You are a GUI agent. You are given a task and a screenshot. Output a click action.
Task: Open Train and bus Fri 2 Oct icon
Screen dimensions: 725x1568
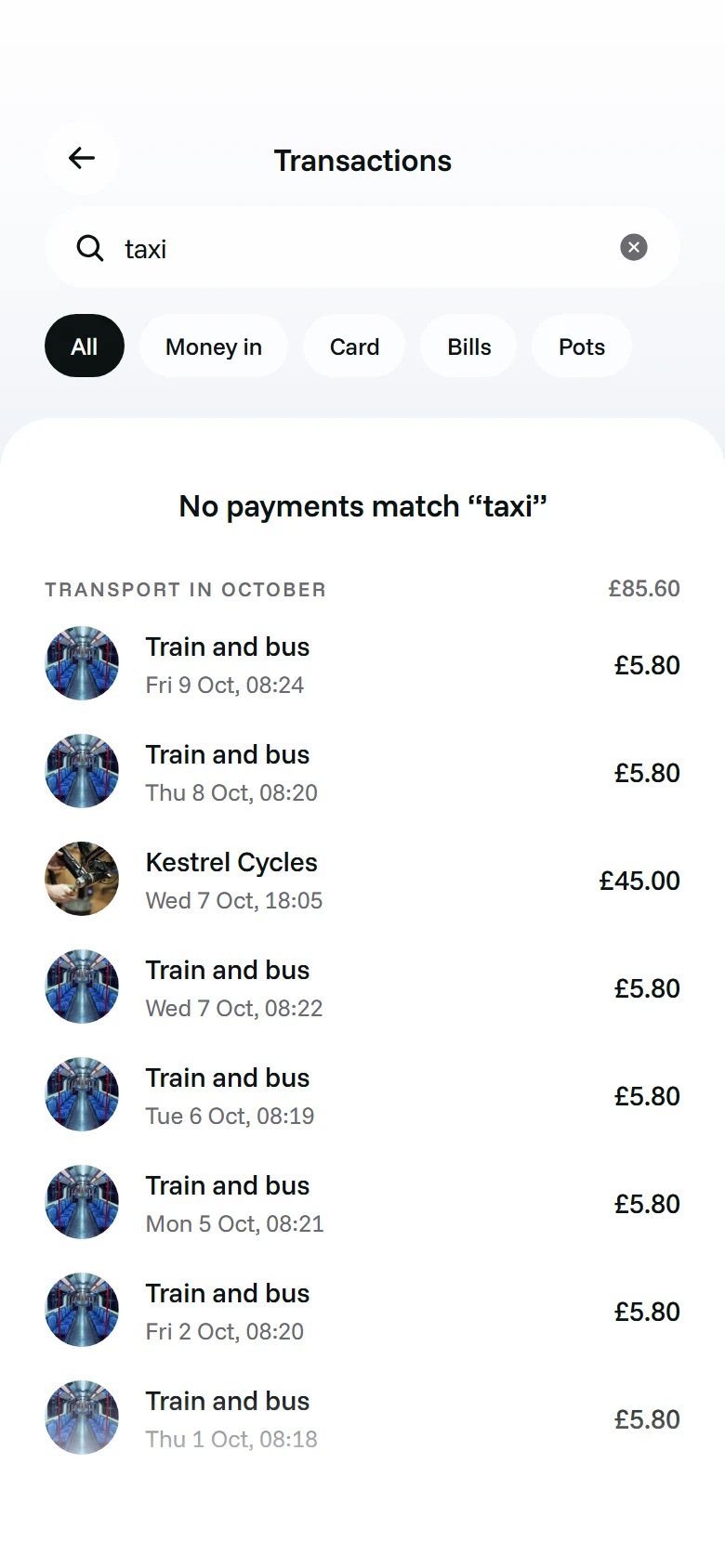pos(82,1310)
